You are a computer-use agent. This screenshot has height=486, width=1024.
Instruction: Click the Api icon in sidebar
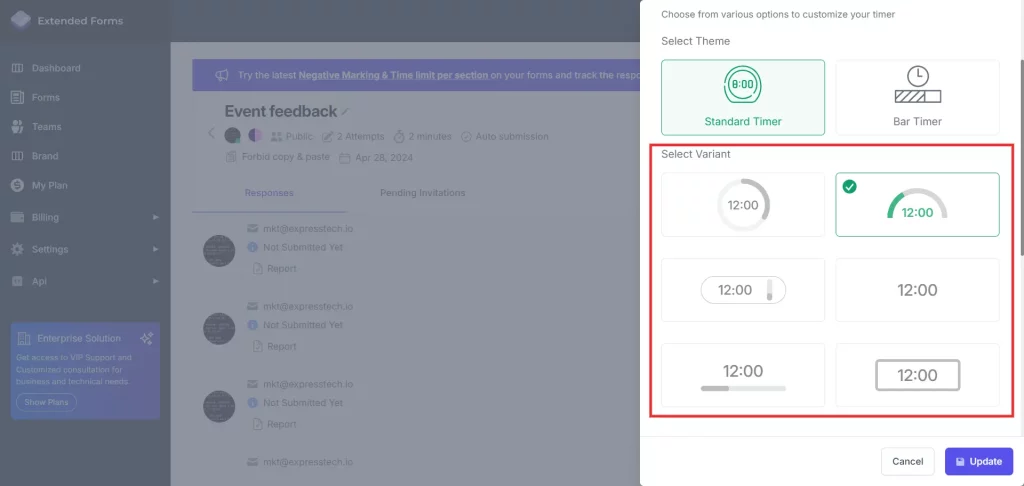[x=17, y=281]
